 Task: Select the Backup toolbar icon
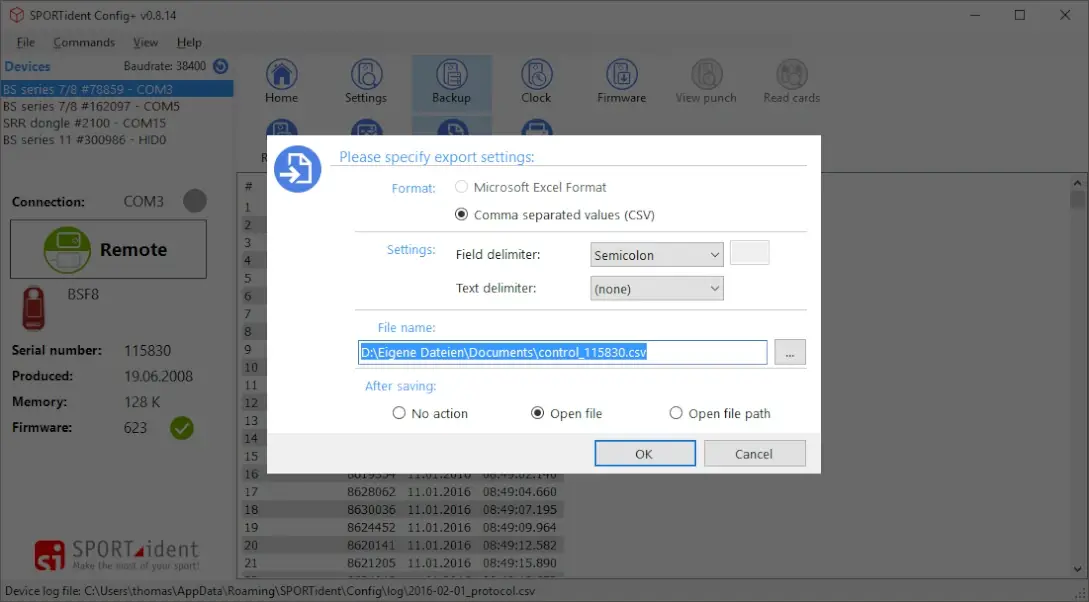[451, 76]
